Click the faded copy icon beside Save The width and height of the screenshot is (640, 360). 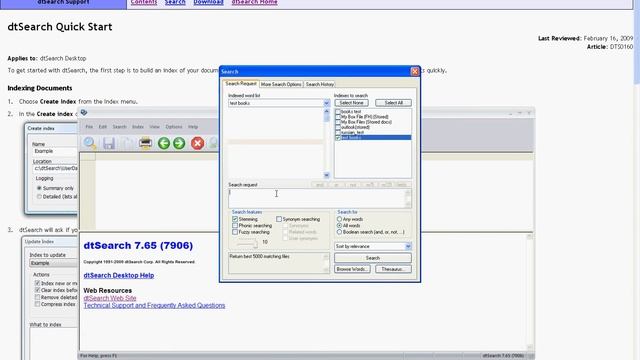point(128,143)
